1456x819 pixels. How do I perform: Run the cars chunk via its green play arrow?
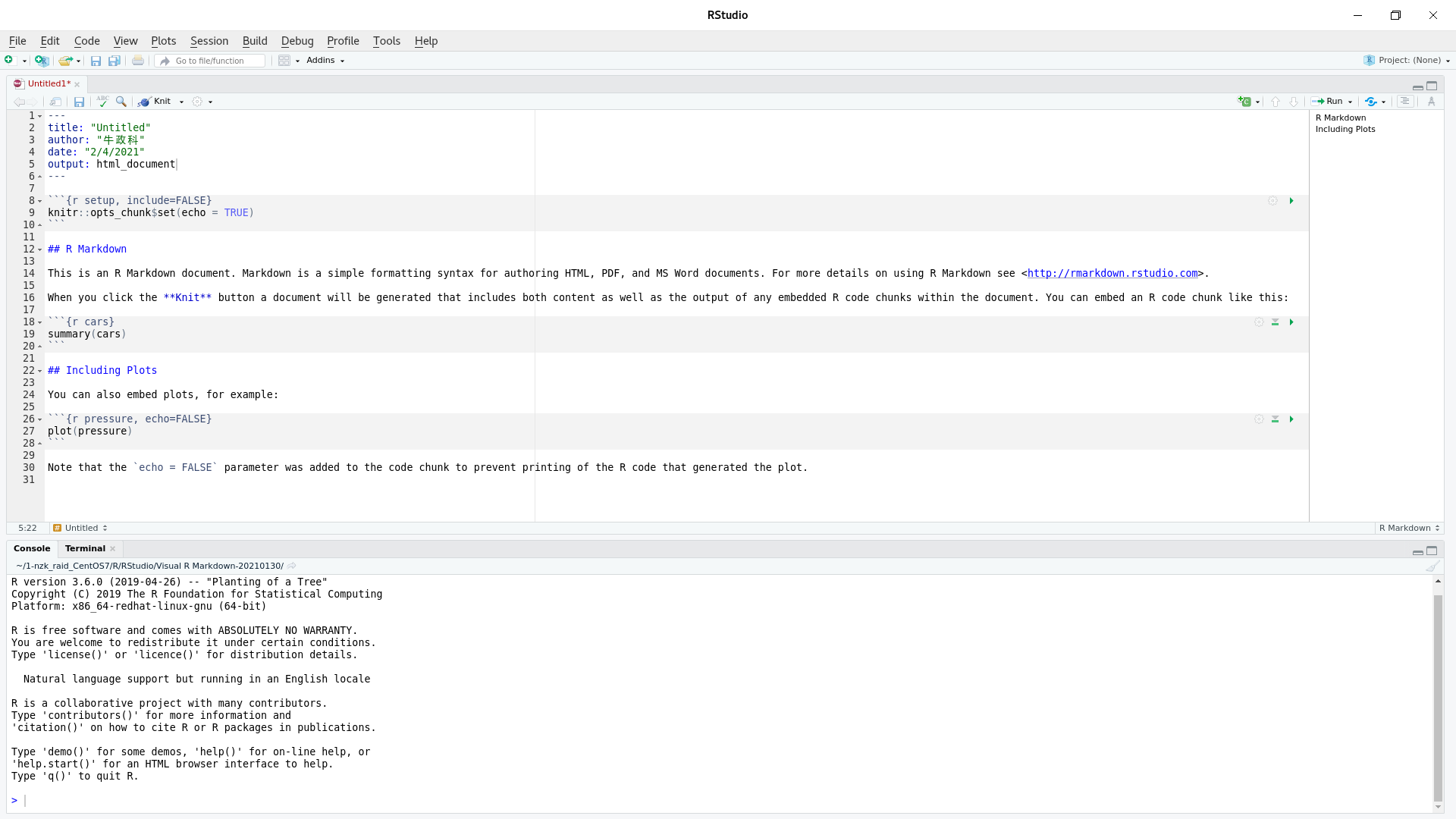(x=1291, y=322)
